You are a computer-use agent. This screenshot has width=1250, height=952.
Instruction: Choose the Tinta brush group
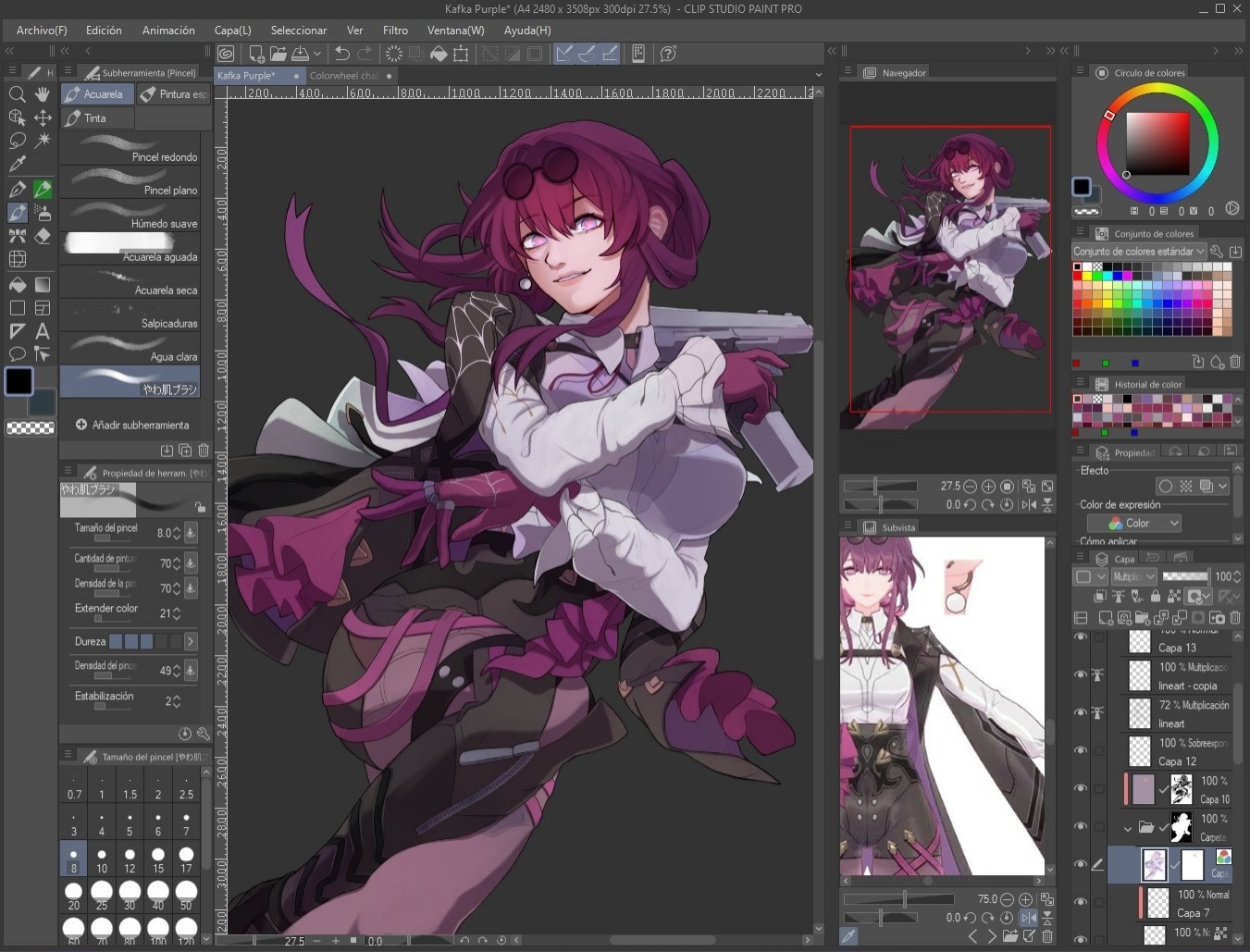click(98, 118)
